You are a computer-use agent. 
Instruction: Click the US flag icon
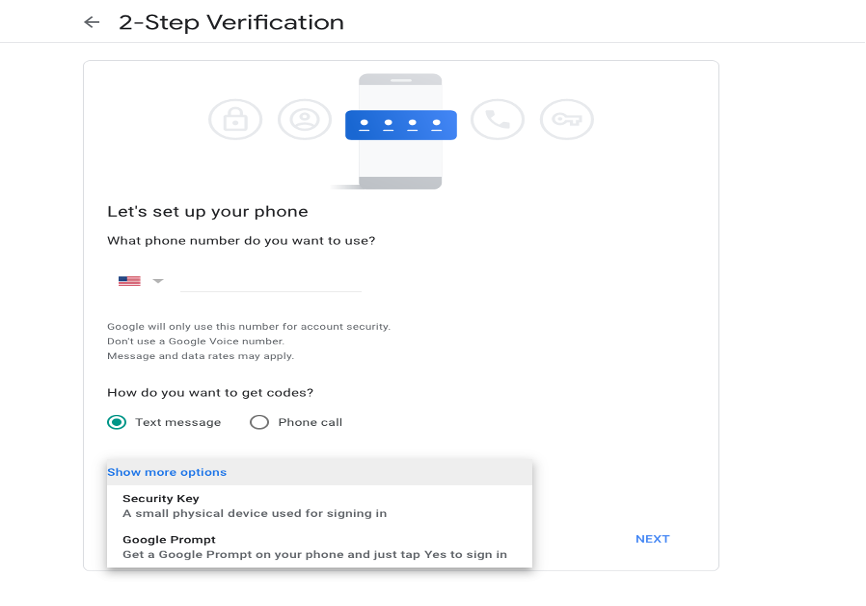click(129, 281)
